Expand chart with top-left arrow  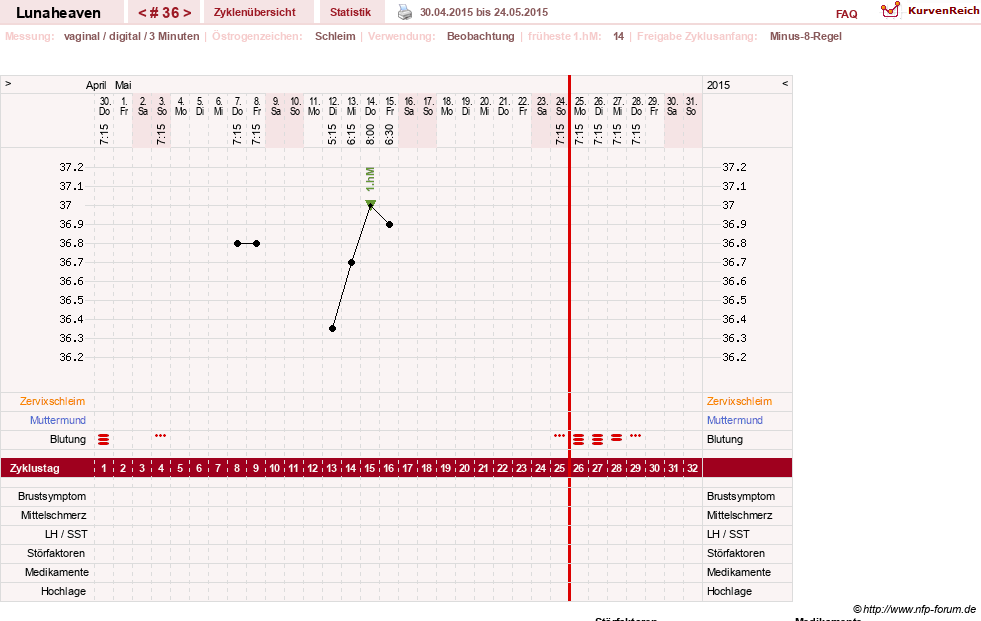coord(8,84)
